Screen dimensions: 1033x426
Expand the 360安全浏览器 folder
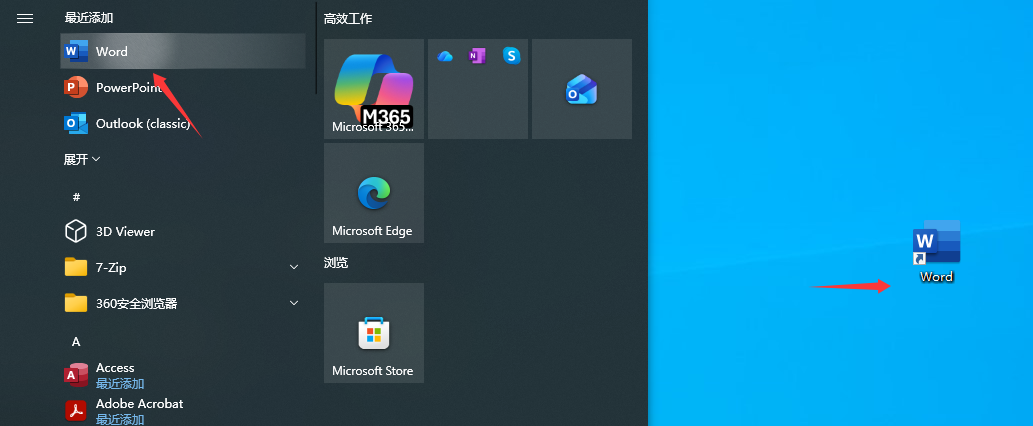pos(294,303)
